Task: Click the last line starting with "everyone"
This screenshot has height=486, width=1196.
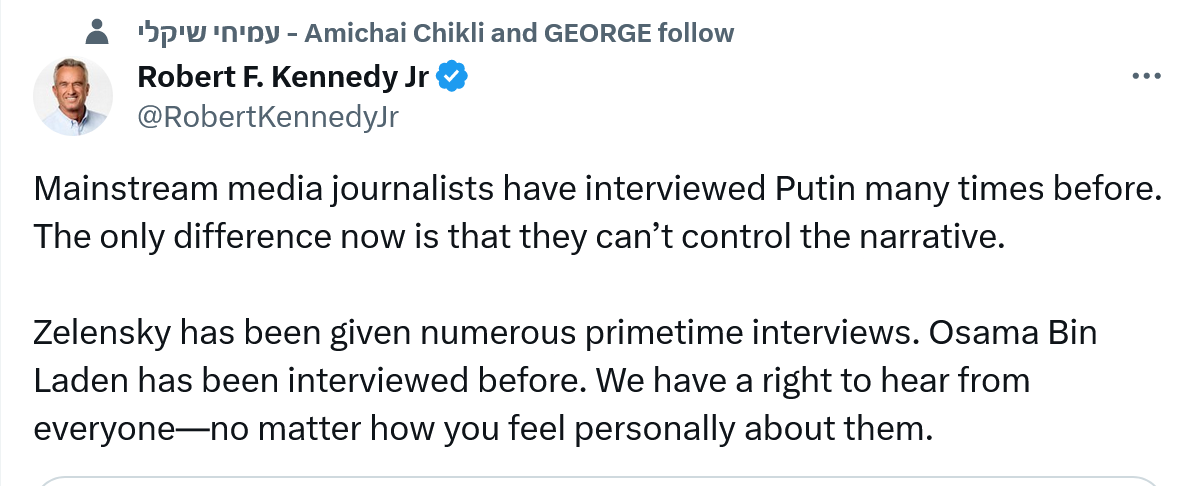Action: [482, 429]
